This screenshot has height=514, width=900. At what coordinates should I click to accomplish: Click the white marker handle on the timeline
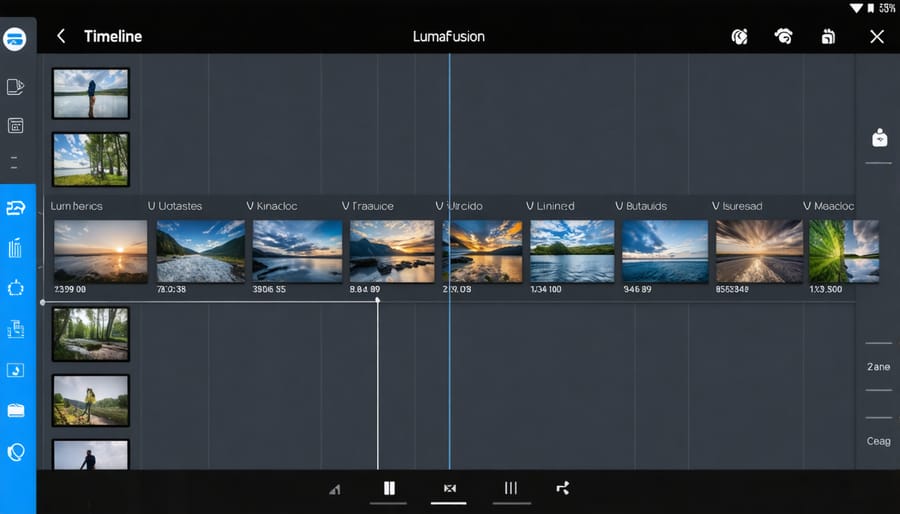click(378, 300)
